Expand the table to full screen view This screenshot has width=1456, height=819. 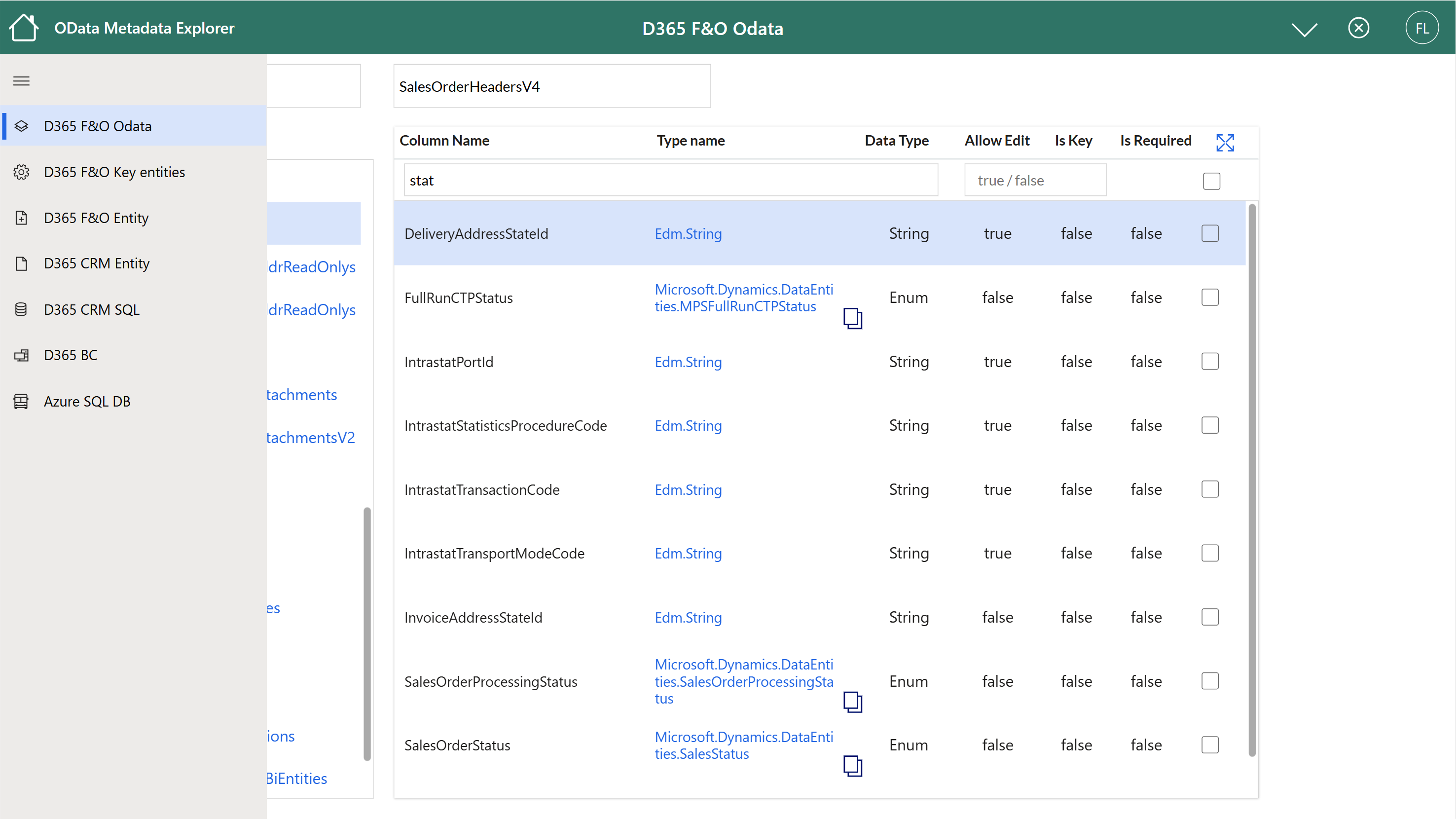click(x=1224, y=142)
